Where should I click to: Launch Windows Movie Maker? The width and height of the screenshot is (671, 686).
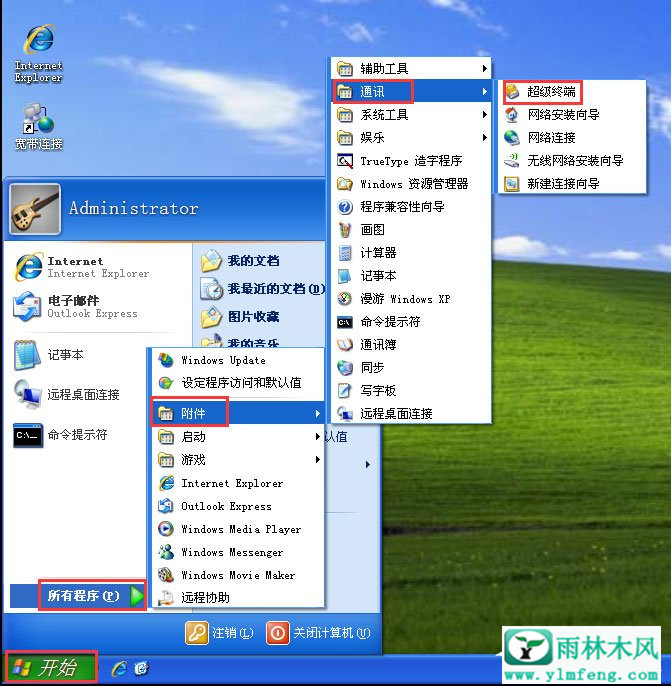tap(238, 575)
